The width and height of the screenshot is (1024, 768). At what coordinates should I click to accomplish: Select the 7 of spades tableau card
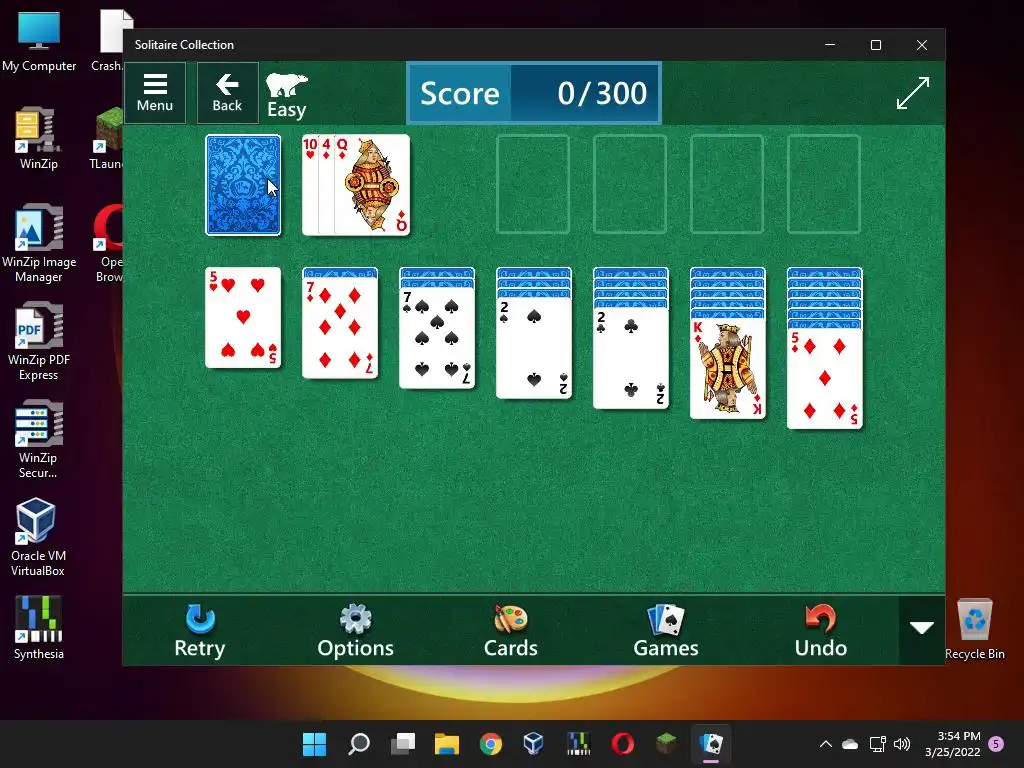point(437,338)
